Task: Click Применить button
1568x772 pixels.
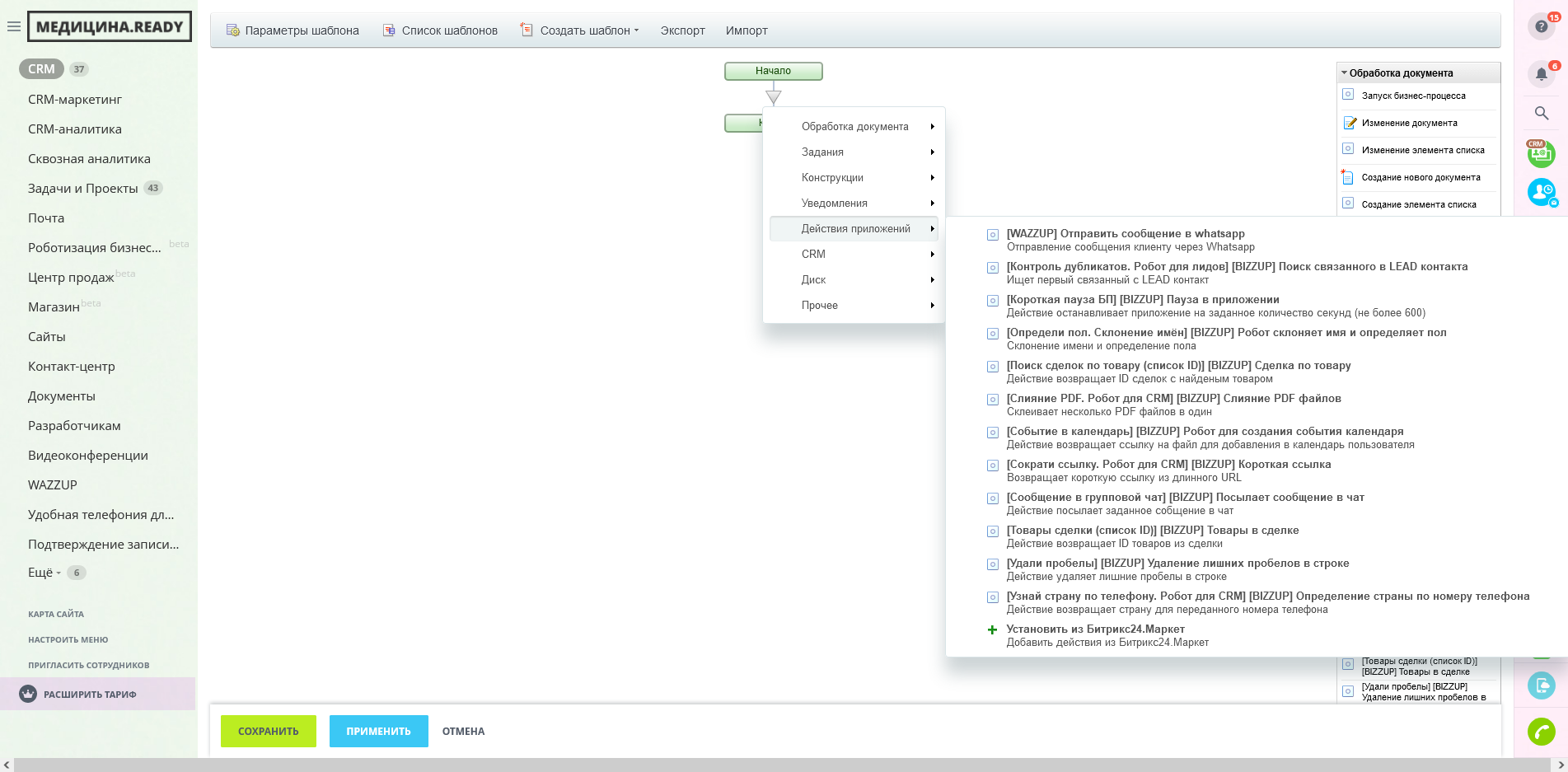Action: pos(379,731)
